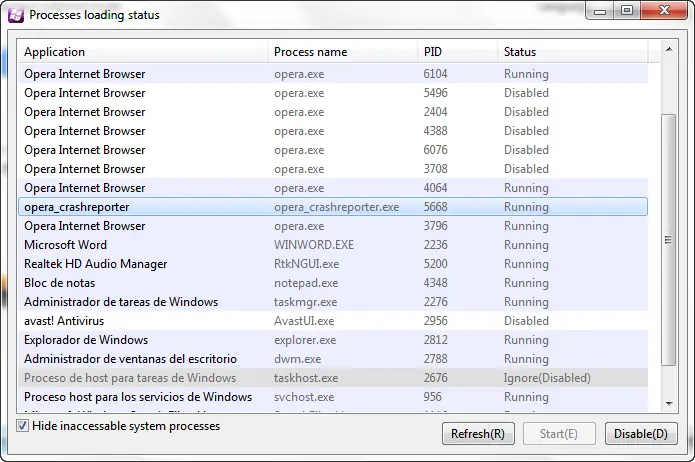Select the avast! Antivirus row
695x462 pixels.
tap(333, 321)
